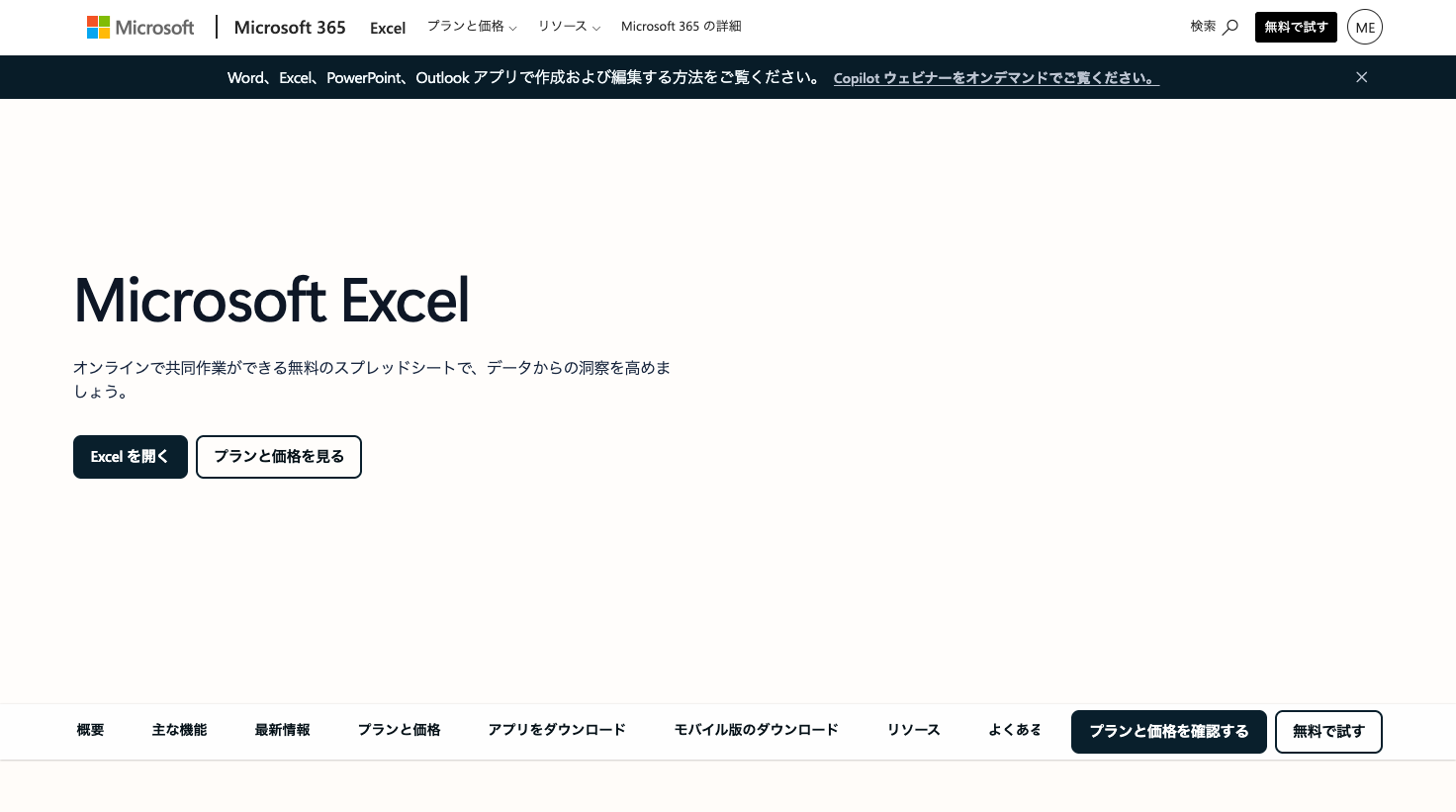Click the Microsoft Excel heading text
This screenshot has width=1456, height=812.
272,300
